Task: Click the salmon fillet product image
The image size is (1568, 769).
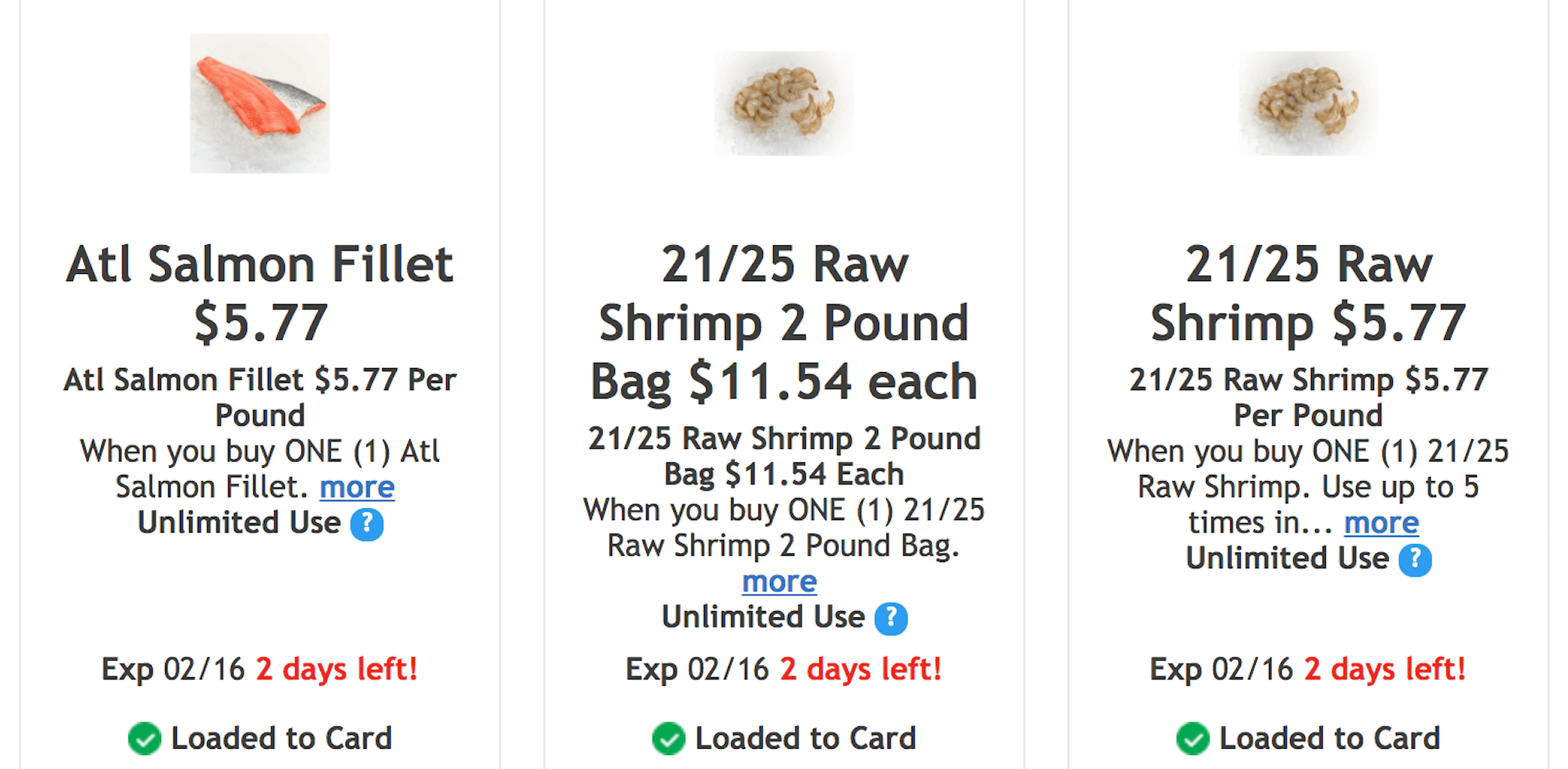Action: [x=260, y=103]
